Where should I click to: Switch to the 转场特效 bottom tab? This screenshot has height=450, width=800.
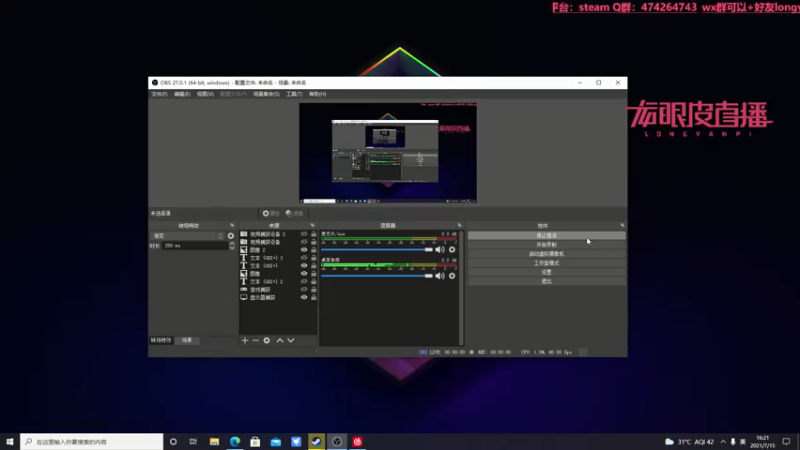pyautogui.click(x=161, y=340)
